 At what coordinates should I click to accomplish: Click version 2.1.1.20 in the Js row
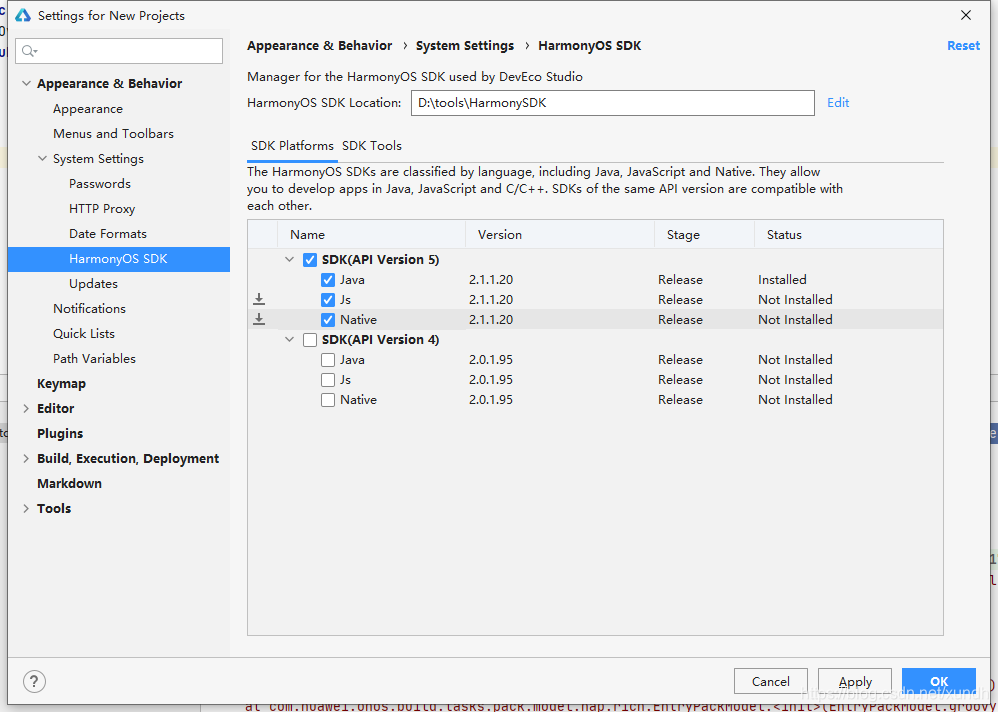[x=491, y=300]
